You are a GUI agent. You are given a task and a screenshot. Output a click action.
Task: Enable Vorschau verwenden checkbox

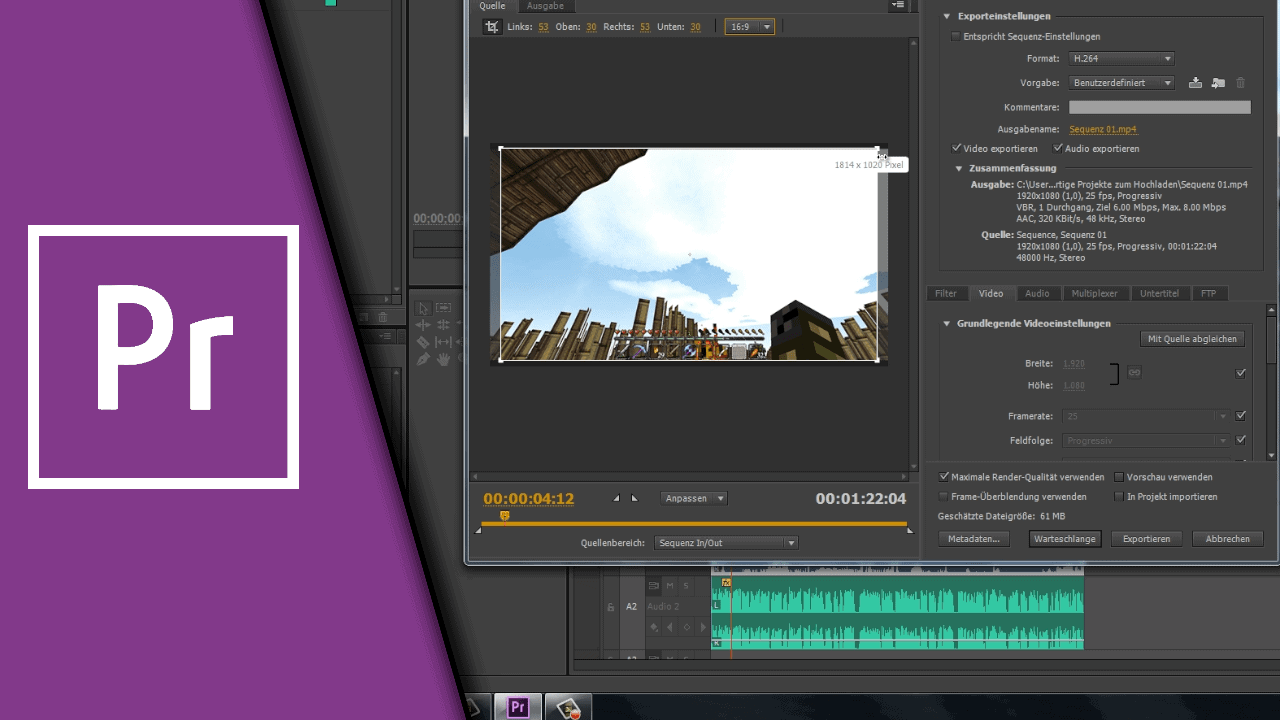tap(1119, 477)
